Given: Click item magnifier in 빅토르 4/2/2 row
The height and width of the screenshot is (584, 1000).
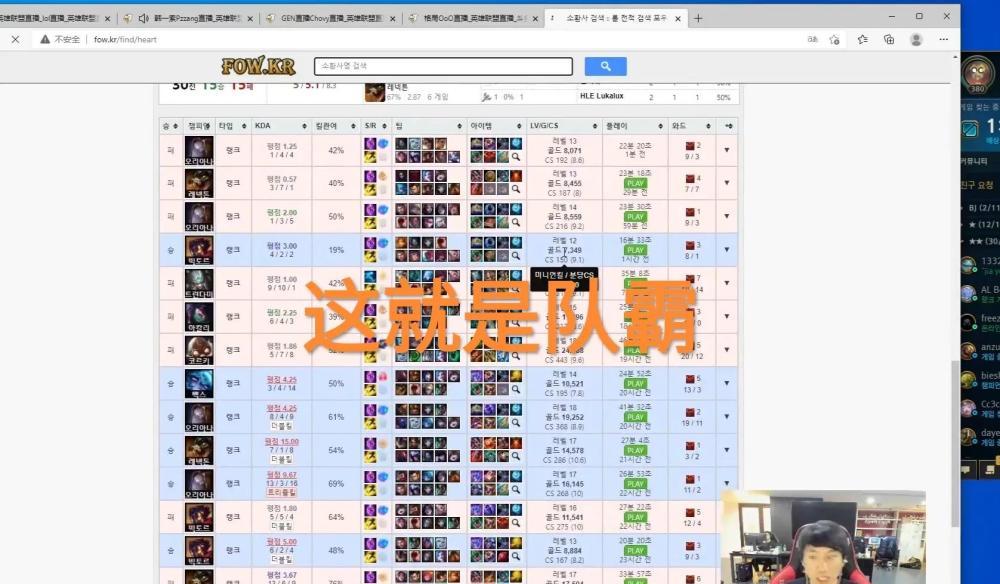Looking at the screenshot, I should (515, 256).
